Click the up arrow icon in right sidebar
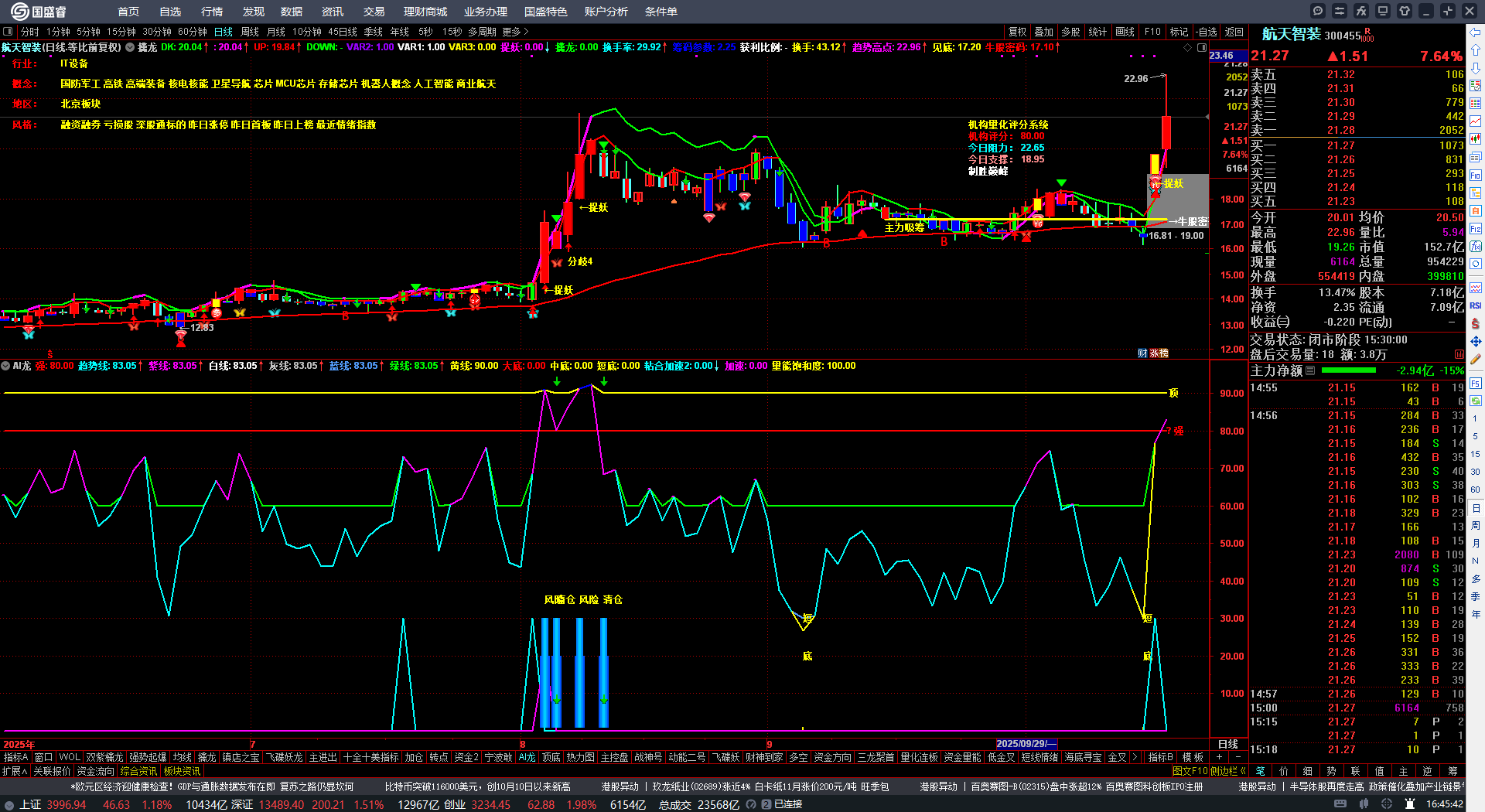This screenshot has height=812, width=1485. (1476, 50)
